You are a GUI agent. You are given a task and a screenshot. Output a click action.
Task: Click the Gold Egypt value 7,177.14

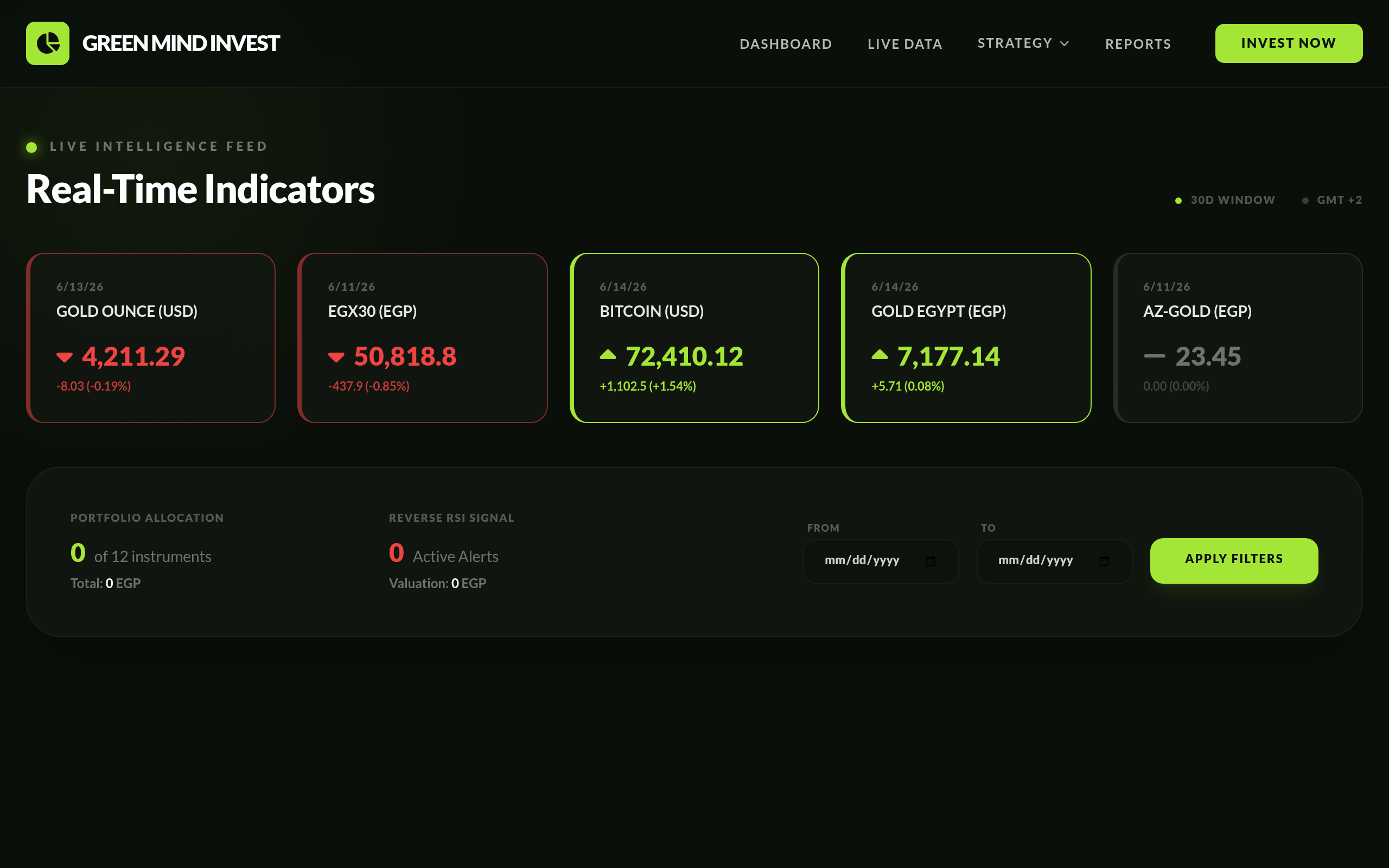[x=949, y=356]
